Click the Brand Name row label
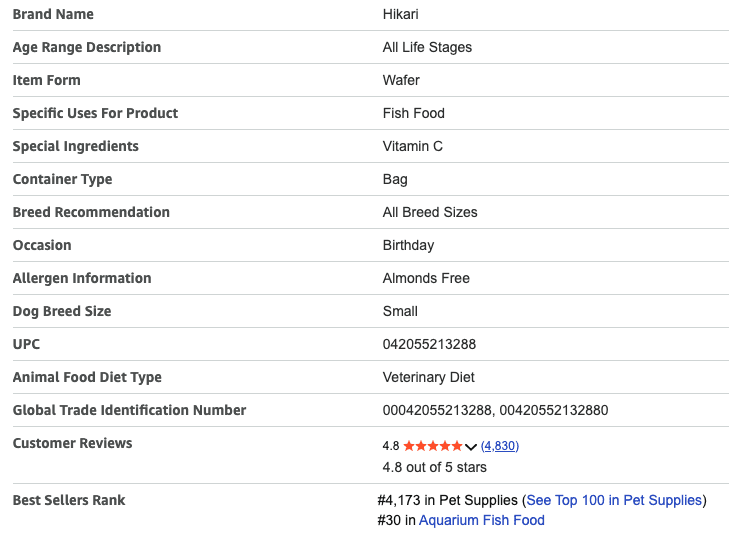This screenshot has width=733, height=535. tap(53, 14)
